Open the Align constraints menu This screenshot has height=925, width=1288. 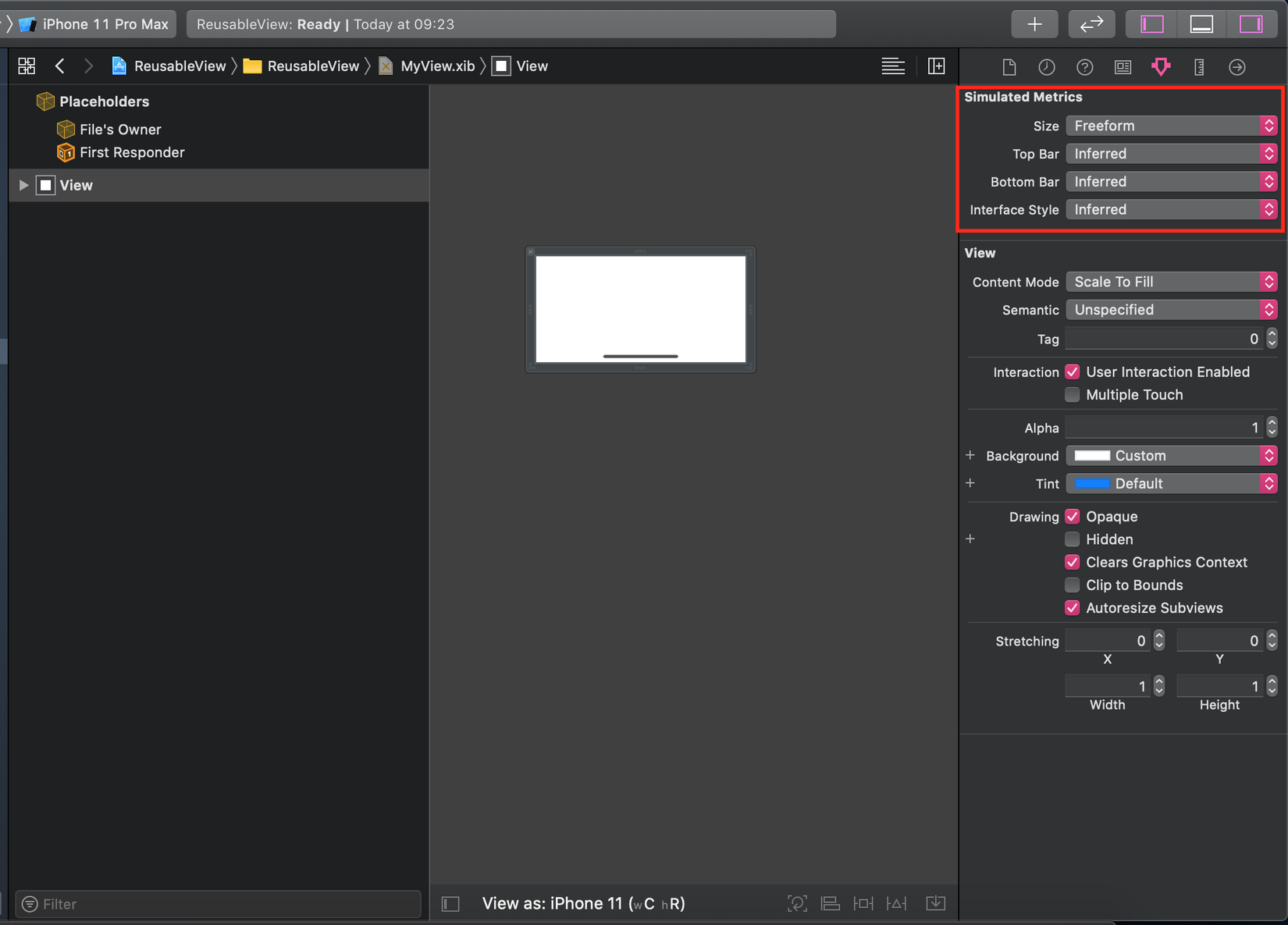[x=831, y=904]
